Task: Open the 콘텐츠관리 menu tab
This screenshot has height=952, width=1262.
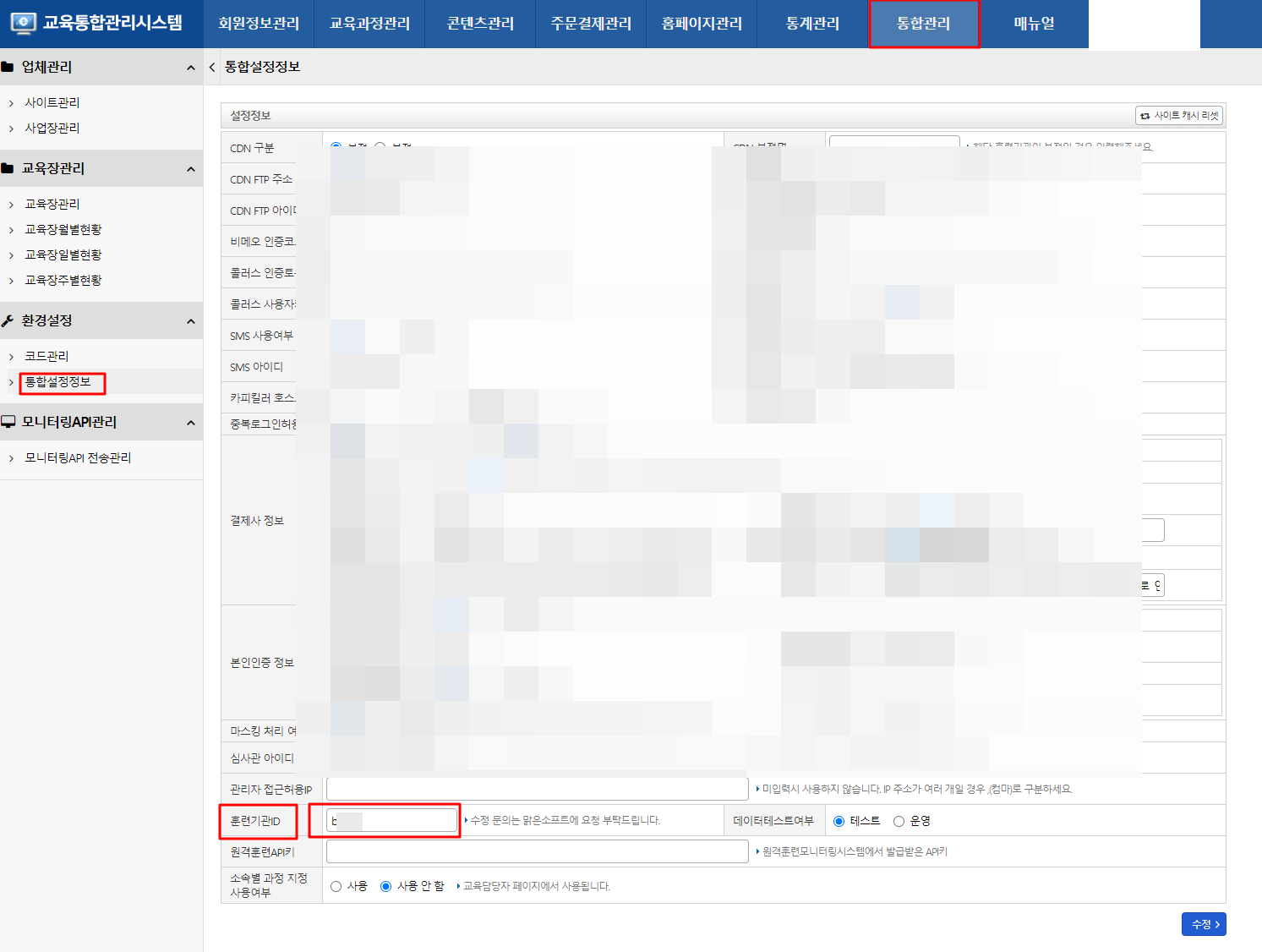Action: tap(479, 24)
